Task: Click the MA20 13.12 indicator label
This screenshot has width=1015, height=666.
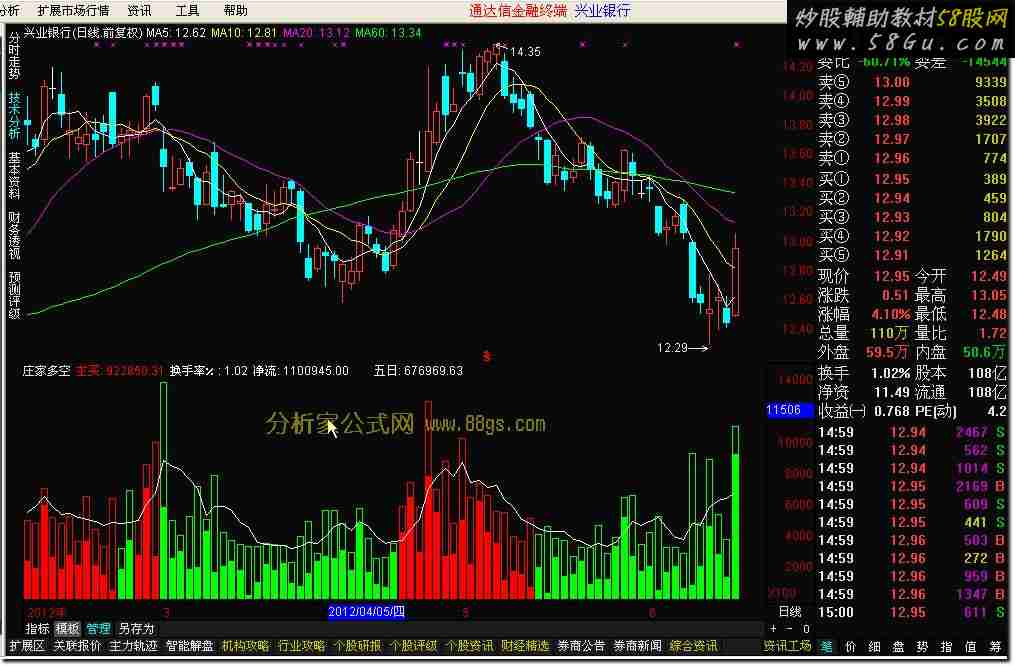Action: click(x=317, y=32)
